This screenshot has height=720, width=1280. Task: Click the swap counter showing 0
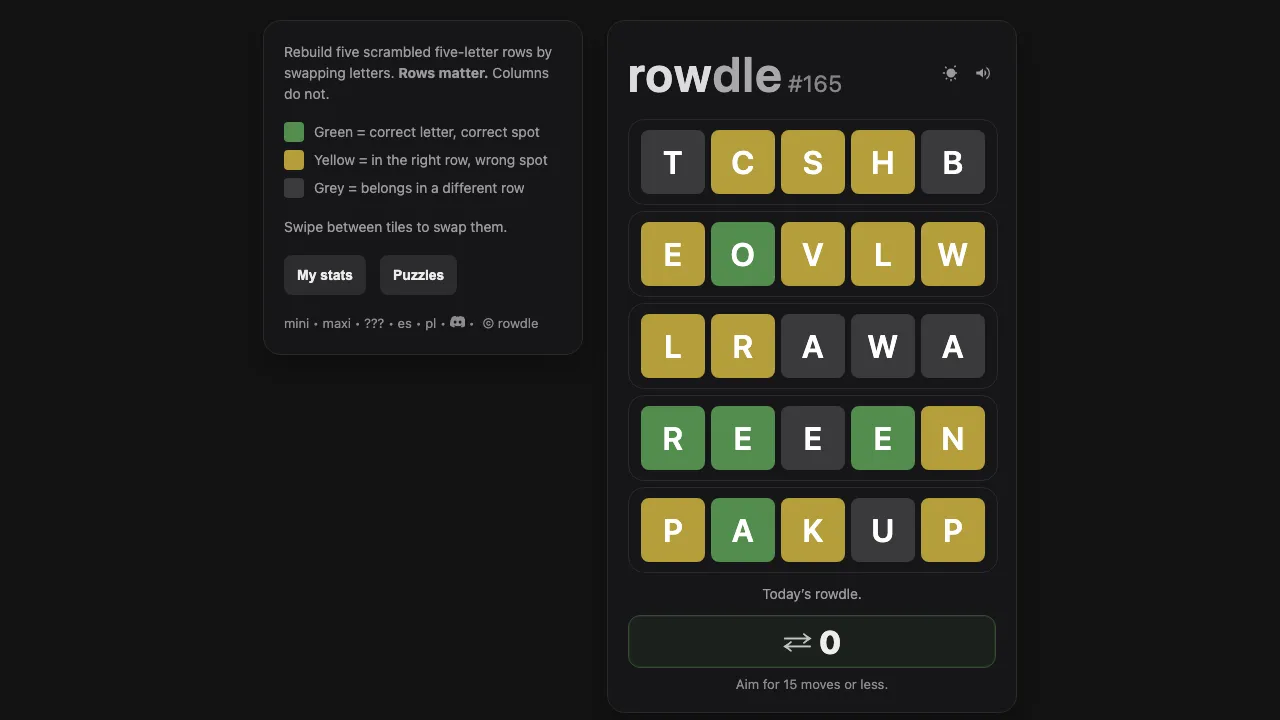812,641
